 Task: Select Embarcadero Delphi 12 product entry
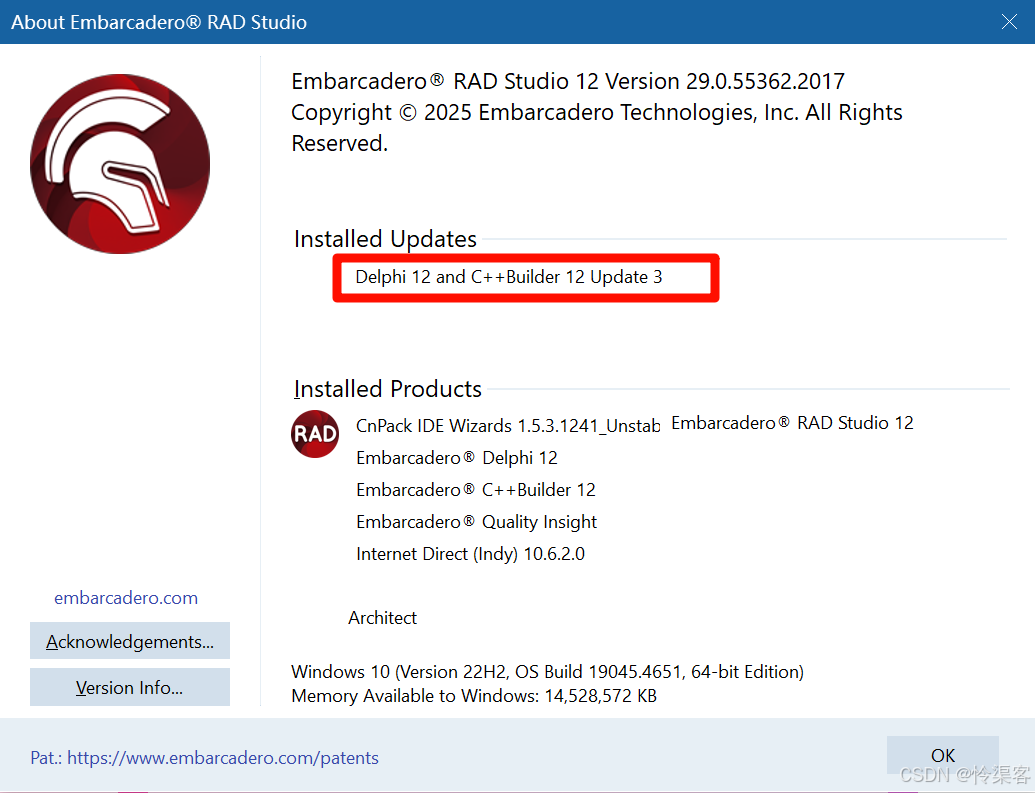pyautogui.click(x=457, y=458)
